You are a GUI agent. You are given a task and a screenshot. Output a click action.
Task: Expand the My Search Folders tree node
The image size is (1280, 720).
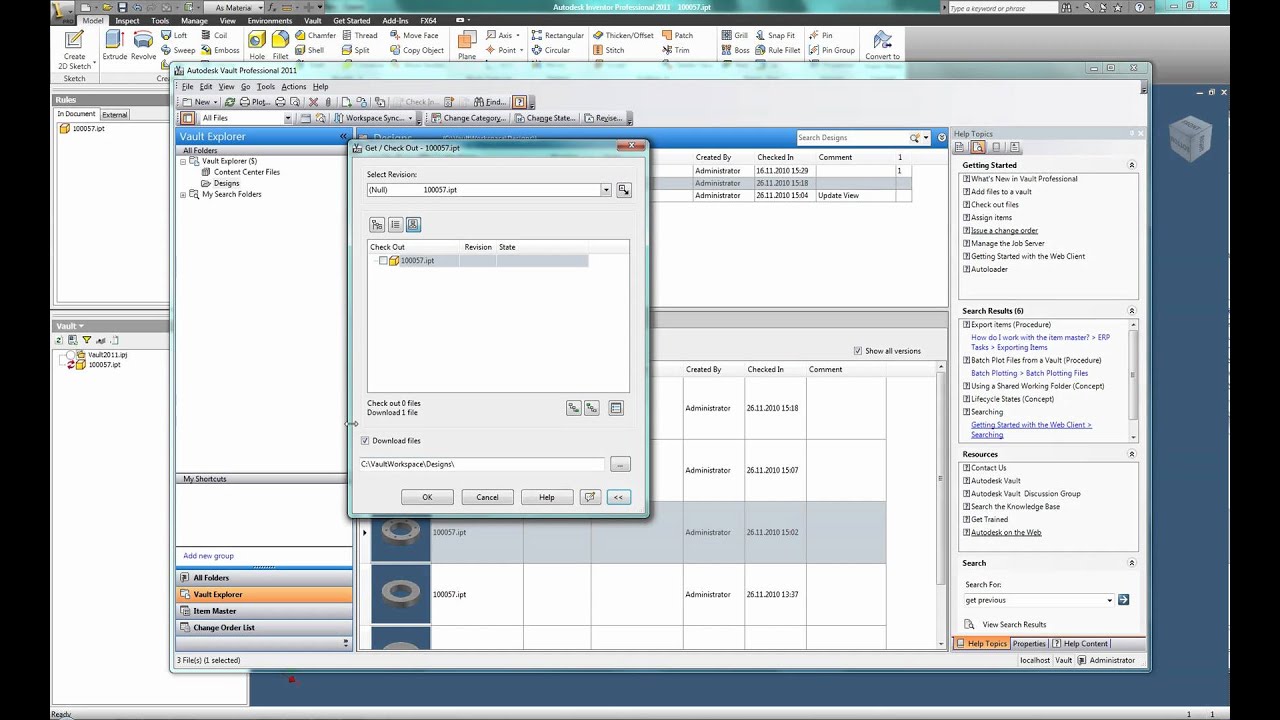click(184, 194)
